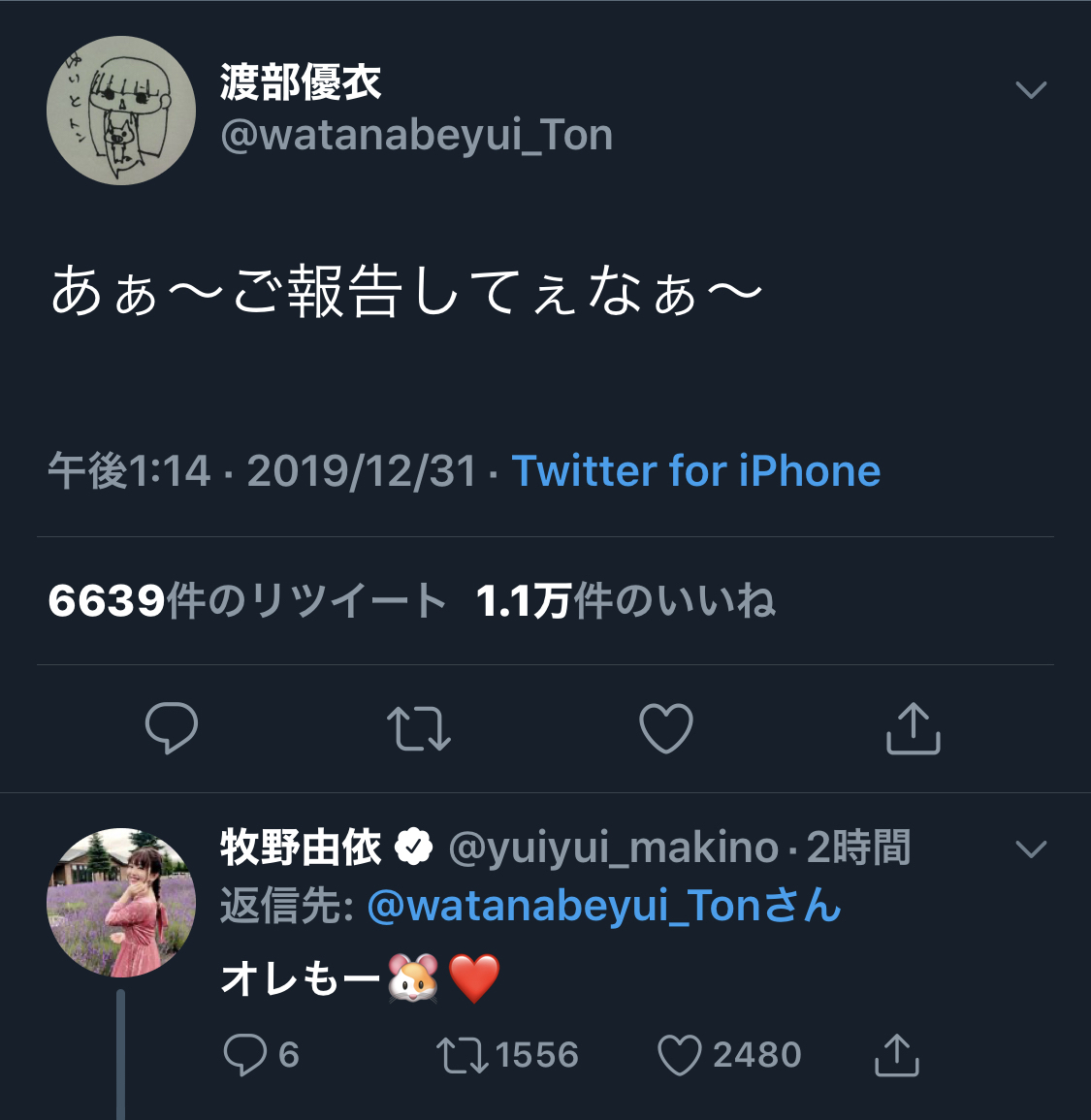
Task: Open 渡部優衣 display name profile
Action: coord(301,82)
